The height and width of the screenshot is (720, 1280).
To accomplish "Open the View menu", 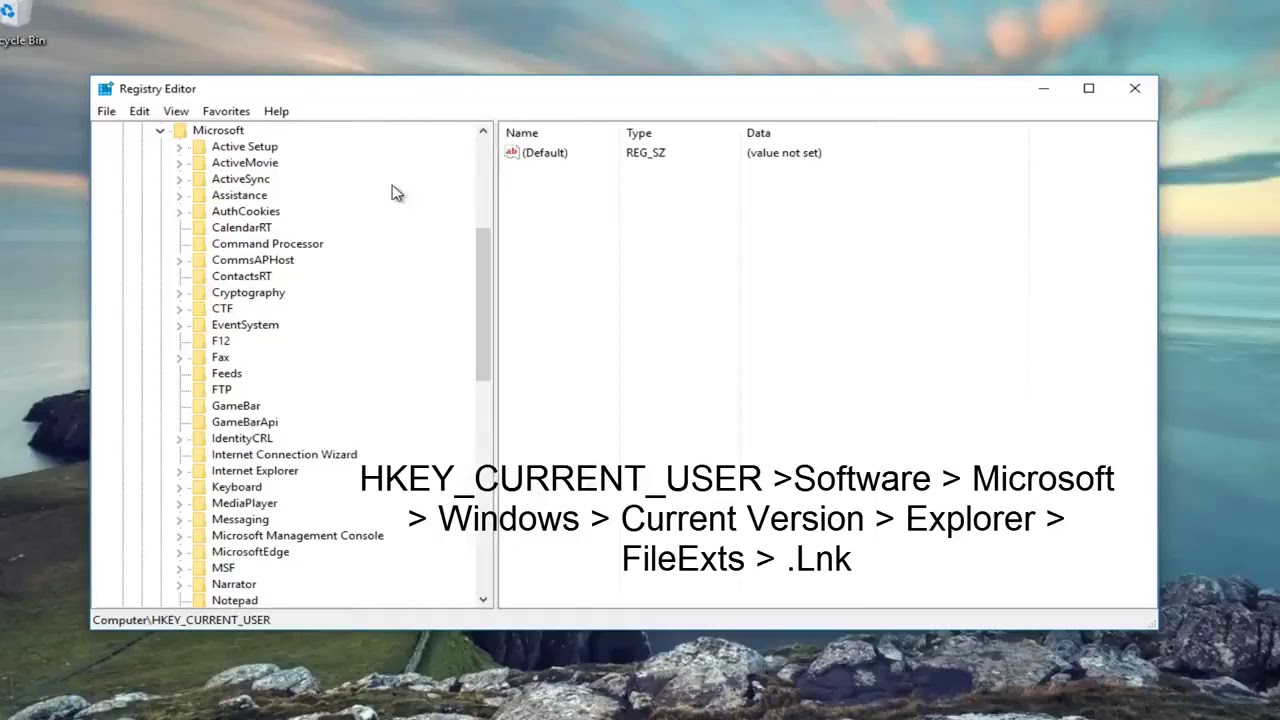I will [176, 111].
